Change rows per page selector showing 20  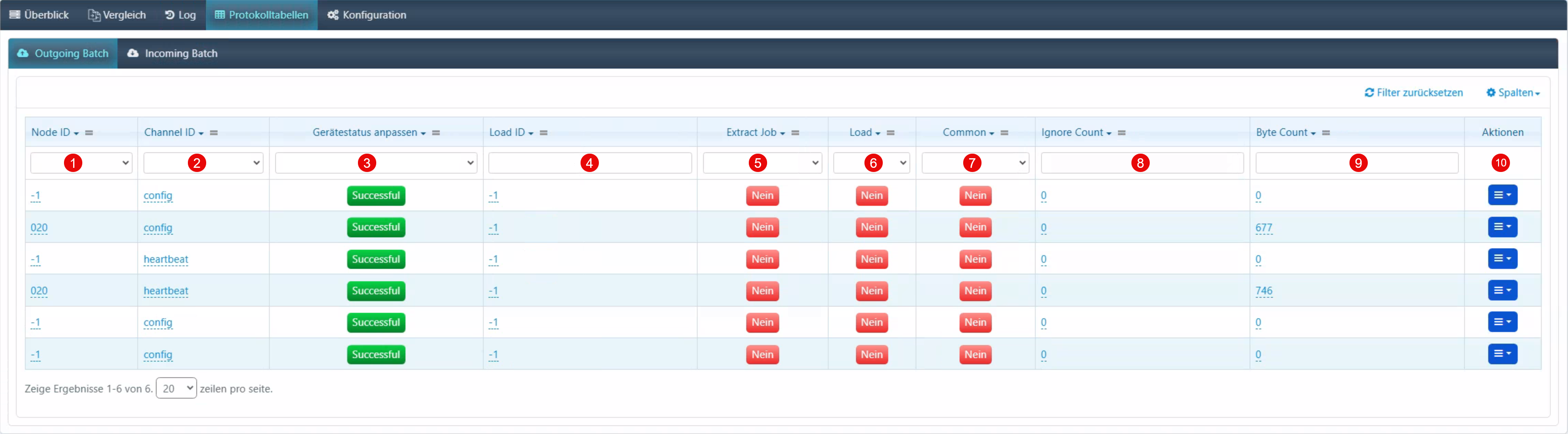pos(176,388)
